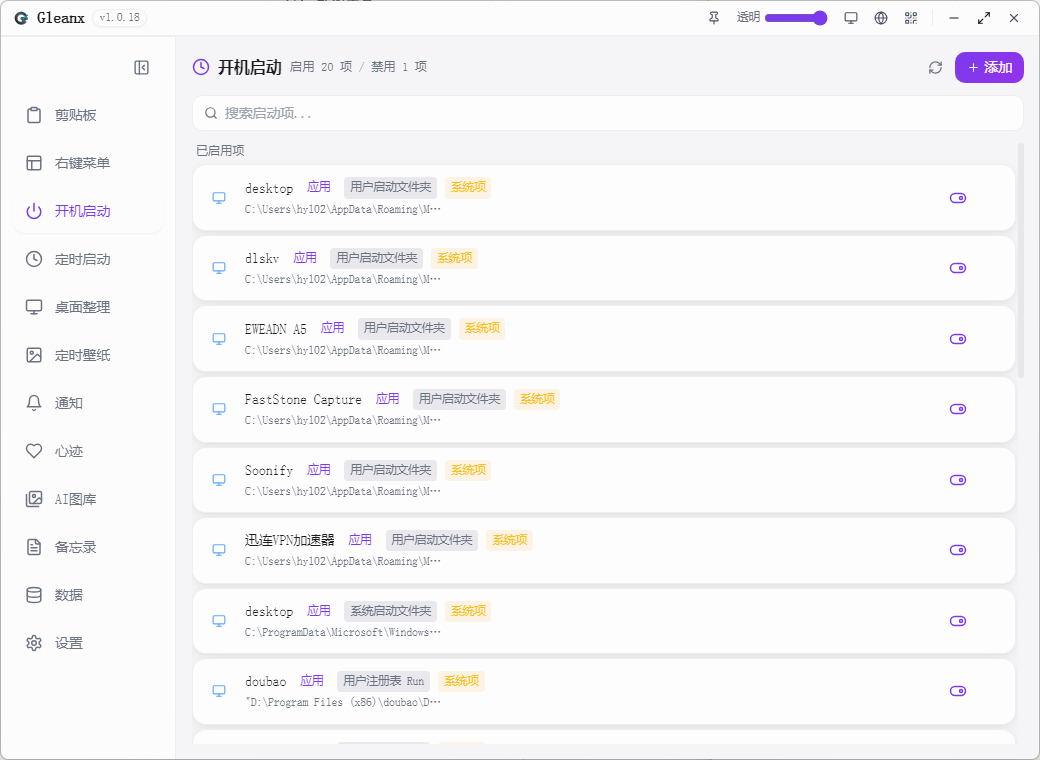This screenshot has height=760, width=1040.
Task: Click the Gleanx logo icon
Action: click(x=21, y=18)
